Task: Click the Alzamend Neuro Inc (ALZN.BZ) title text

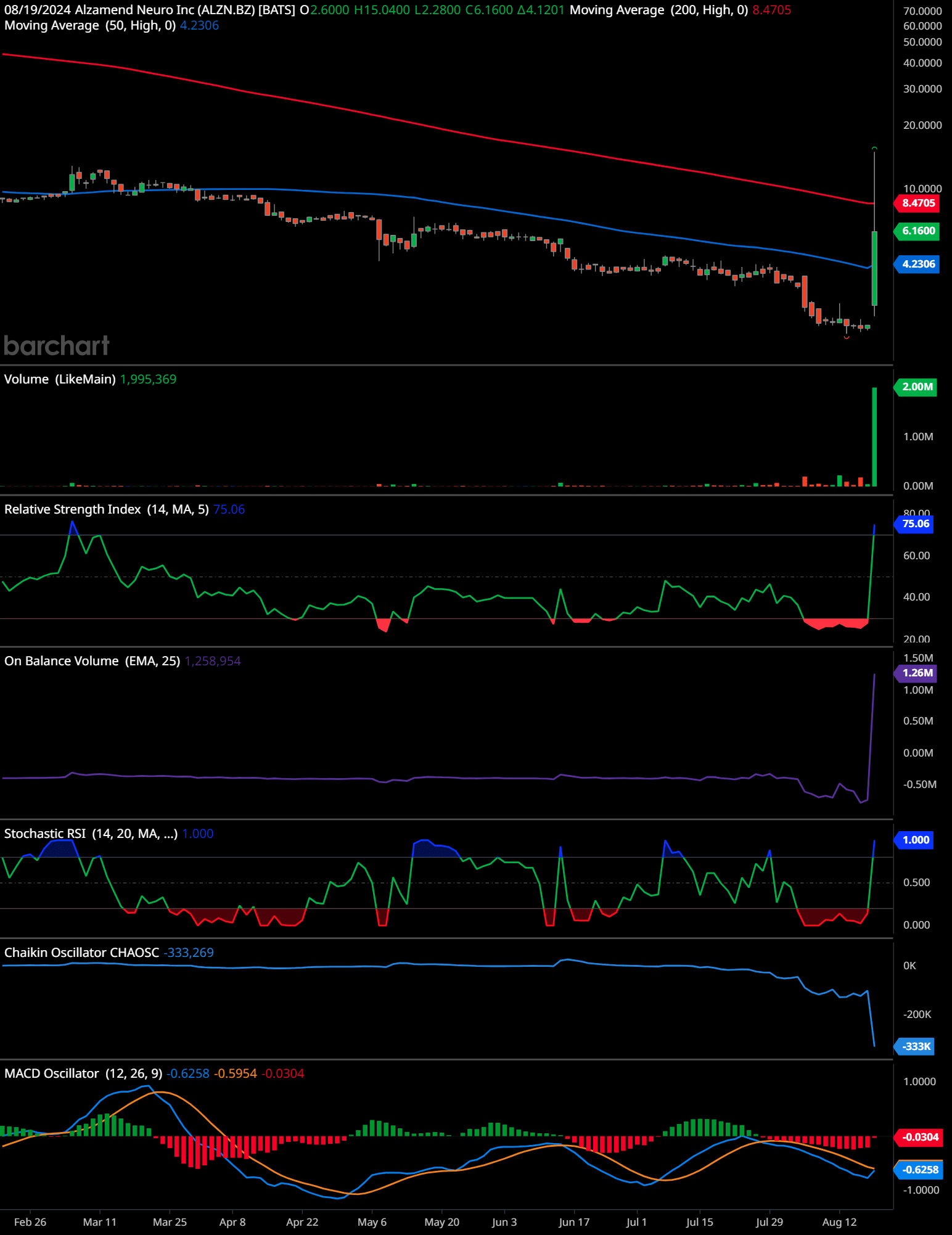Action: [165, 10]
